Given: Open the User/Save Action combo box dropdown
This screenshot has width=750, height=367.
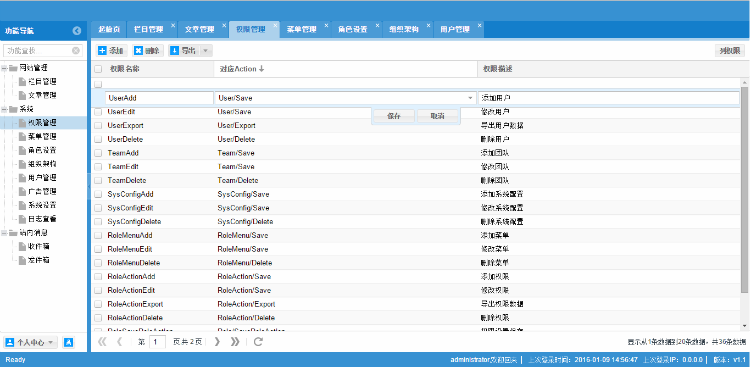Looking at the screenshot, I should (470, 98).
